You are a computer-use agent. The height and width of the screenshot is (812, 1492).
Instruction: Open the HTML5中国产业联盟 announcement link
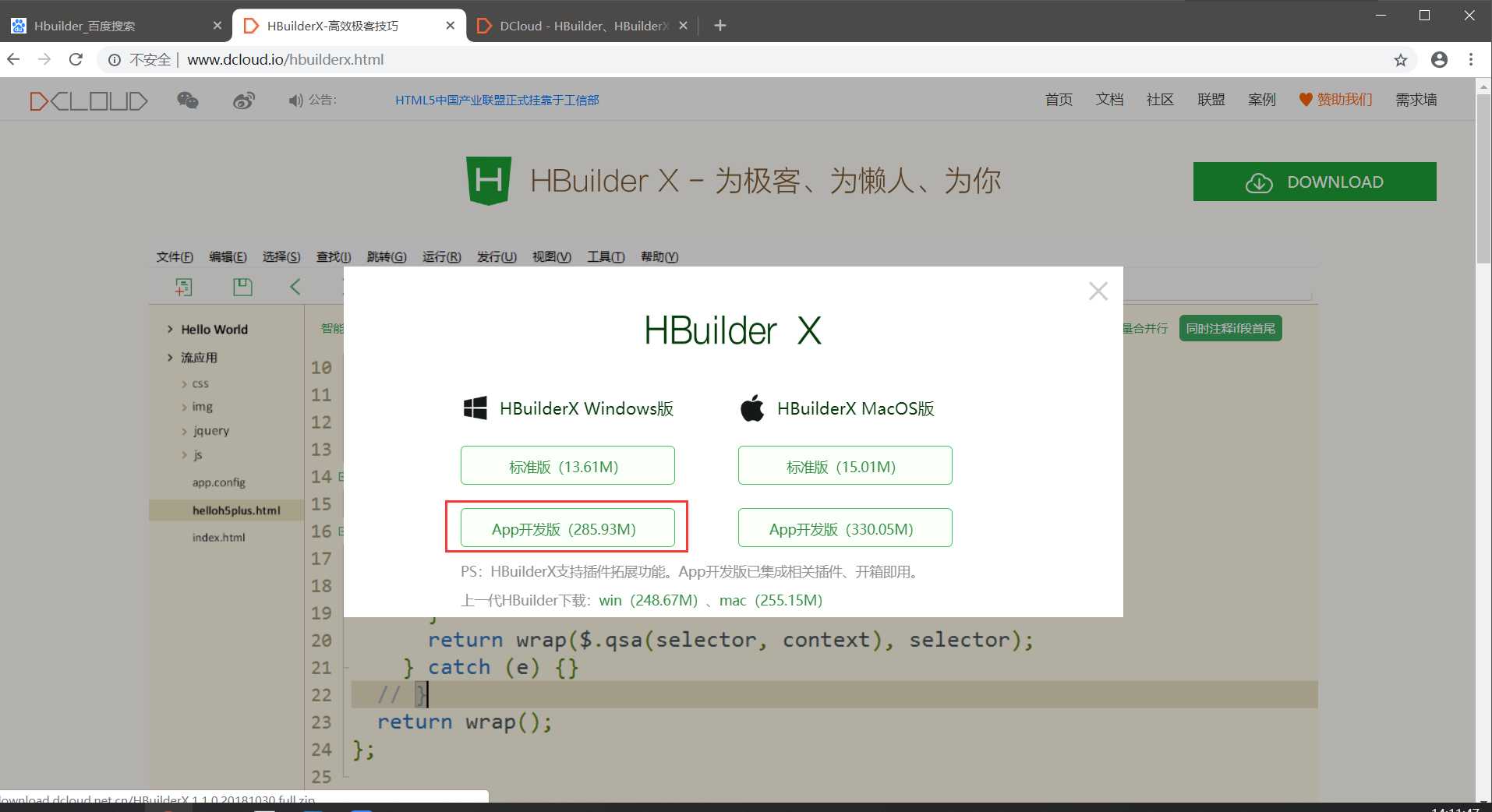[497, 101]
